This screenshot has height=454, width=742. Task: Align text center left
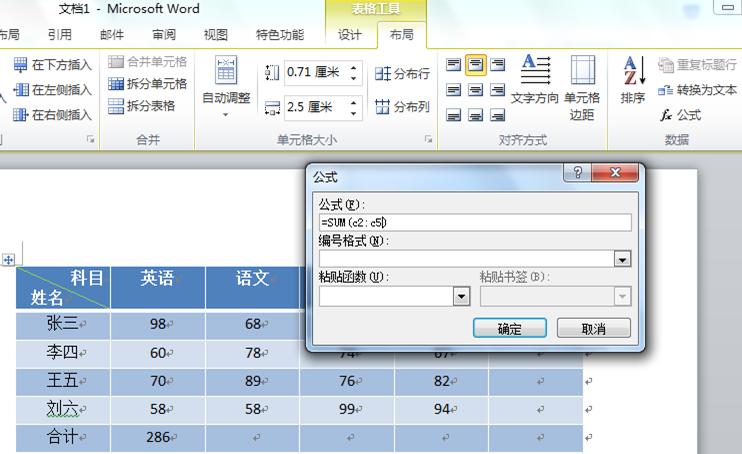pyautogui.click(x=453, y=89)
